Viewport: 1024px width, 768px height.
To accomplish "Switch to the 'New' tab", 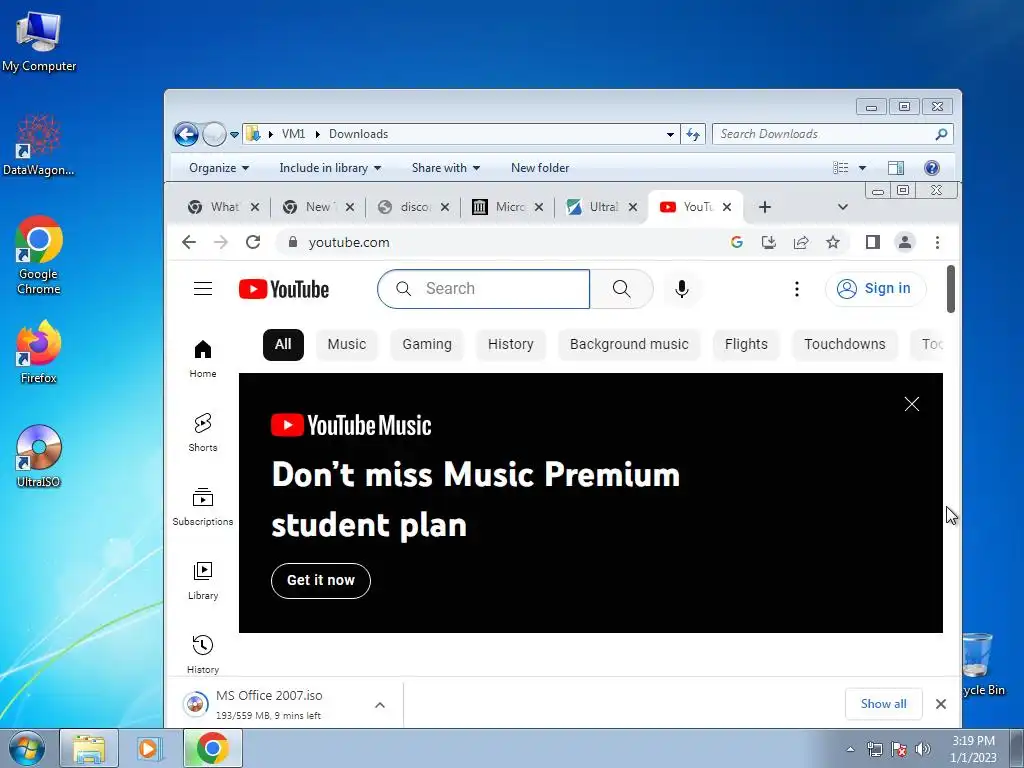I will [319, 207].
